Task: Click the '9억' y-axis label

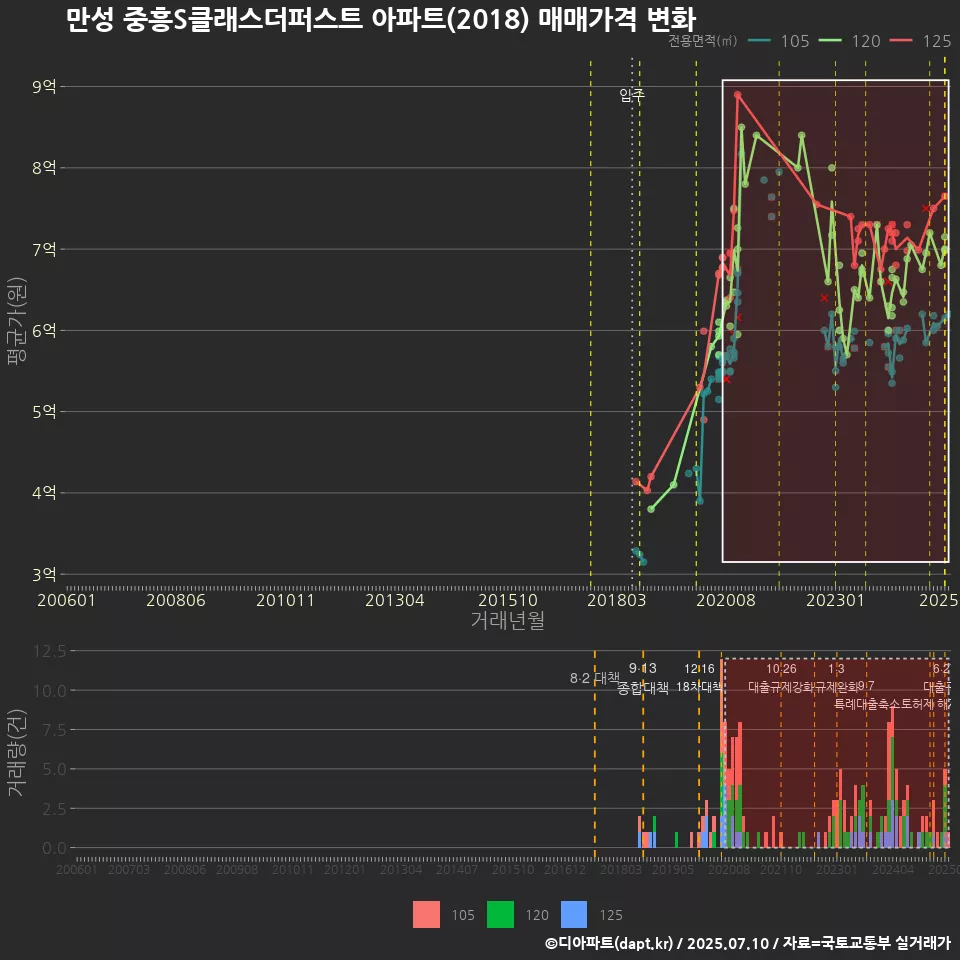Action: click(44, 86)
